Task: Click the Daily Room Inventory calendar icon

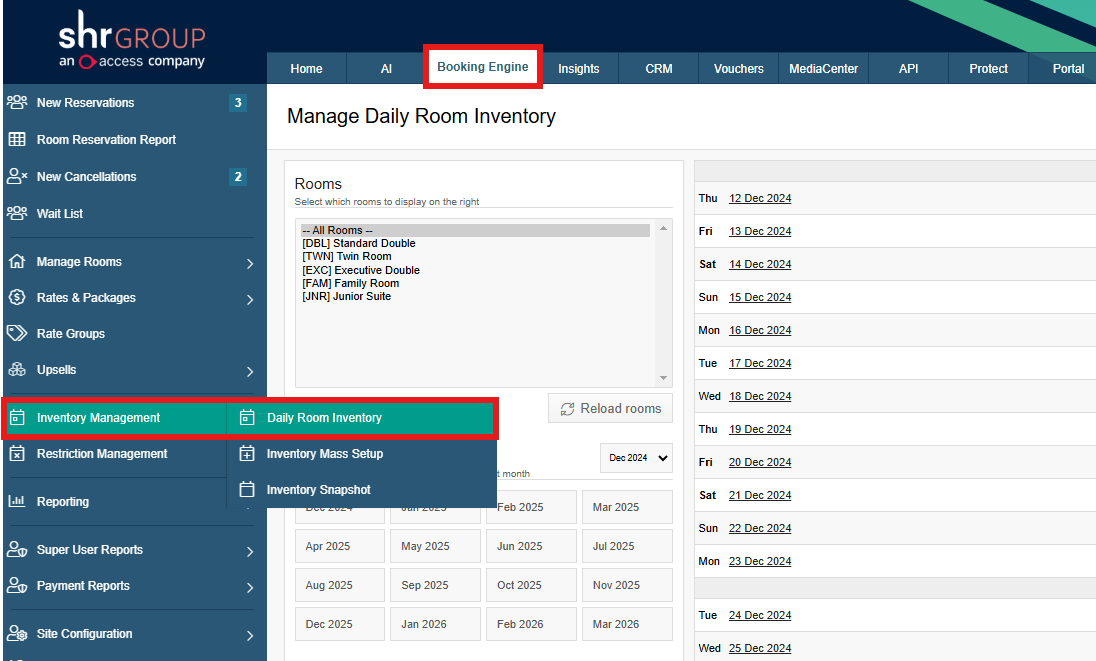Action: coord(247,417)
